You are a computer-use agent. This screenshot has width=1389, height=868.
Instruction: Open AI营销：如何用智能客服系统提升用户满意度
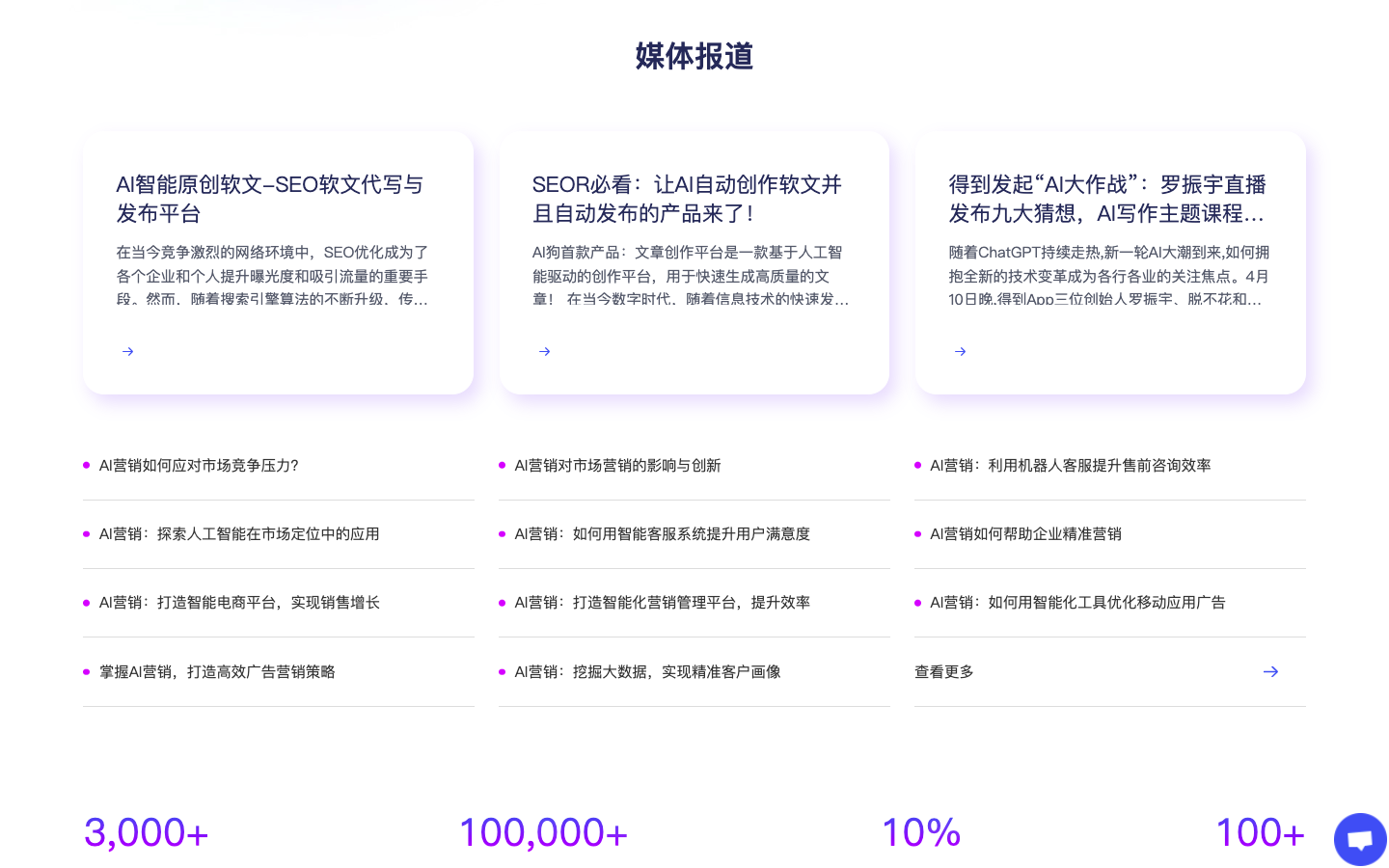663,533
